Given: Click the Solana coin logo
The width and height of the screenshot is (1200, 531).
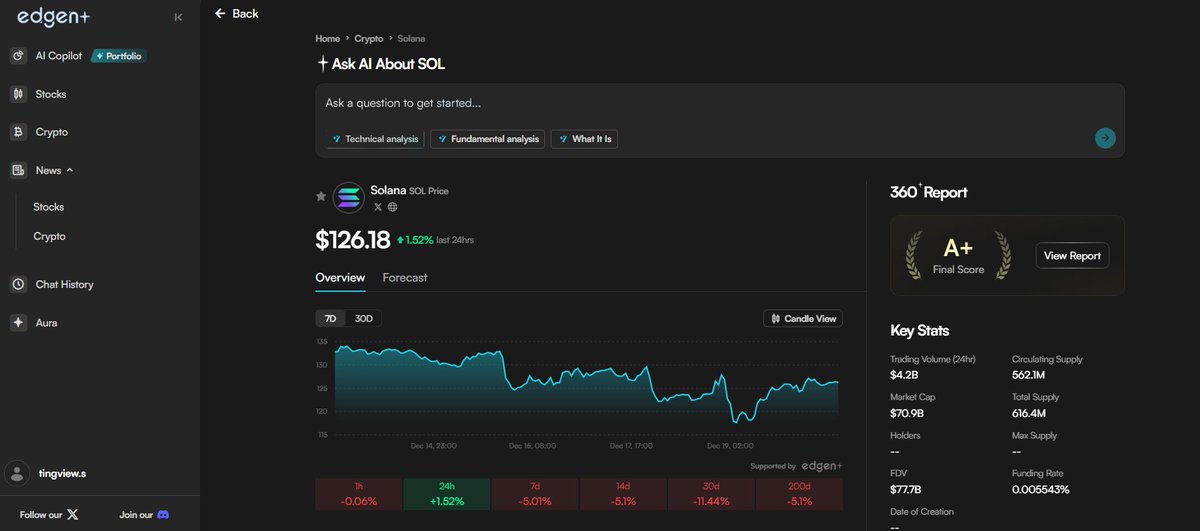Looking at the screenshot, I should click(349, 198).
